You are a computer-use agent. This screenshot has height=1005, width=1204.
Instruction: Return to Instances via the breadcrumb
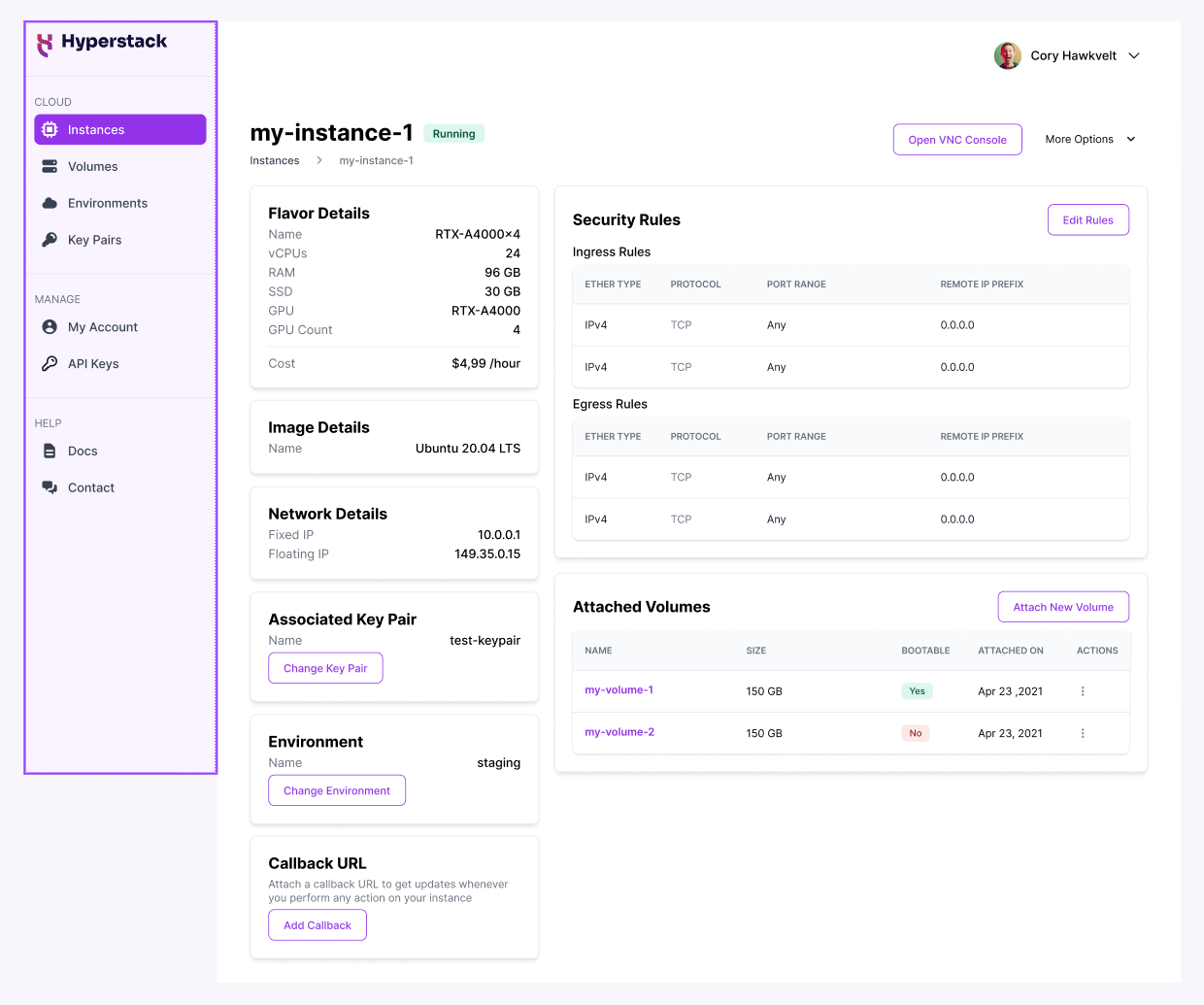[275, 160]
